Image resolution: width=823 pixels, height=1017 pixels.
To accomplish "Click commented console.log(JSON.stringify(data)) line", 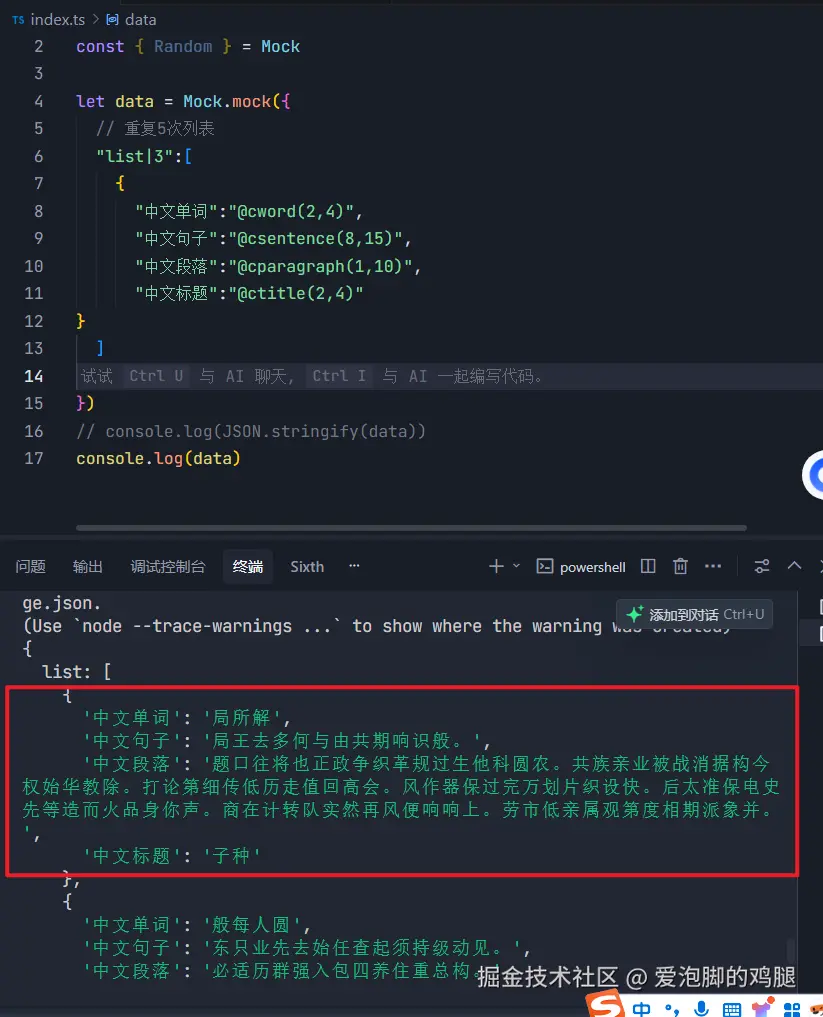I will coord(251,431).
